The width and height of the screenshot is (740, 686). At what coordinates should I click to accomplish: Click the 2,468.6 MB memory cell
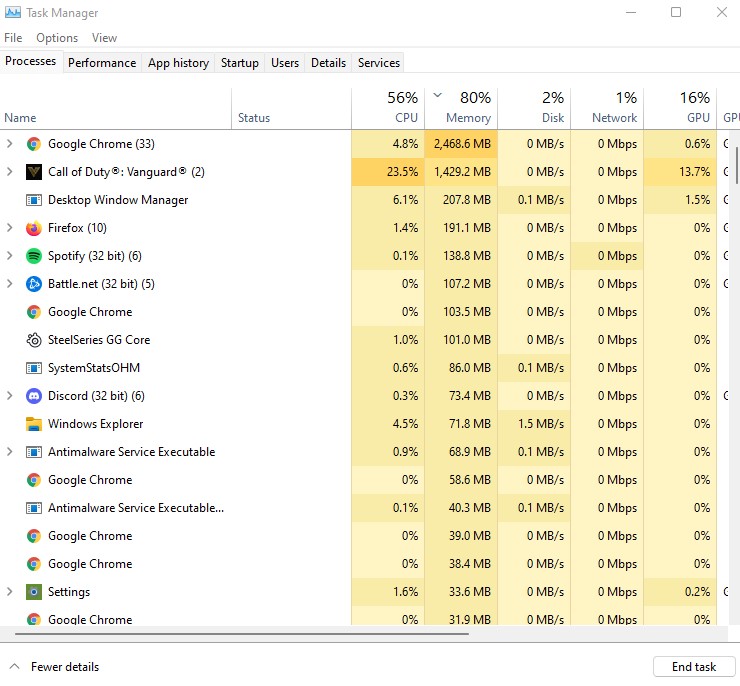pyautogui.click(x=461, y=144)
